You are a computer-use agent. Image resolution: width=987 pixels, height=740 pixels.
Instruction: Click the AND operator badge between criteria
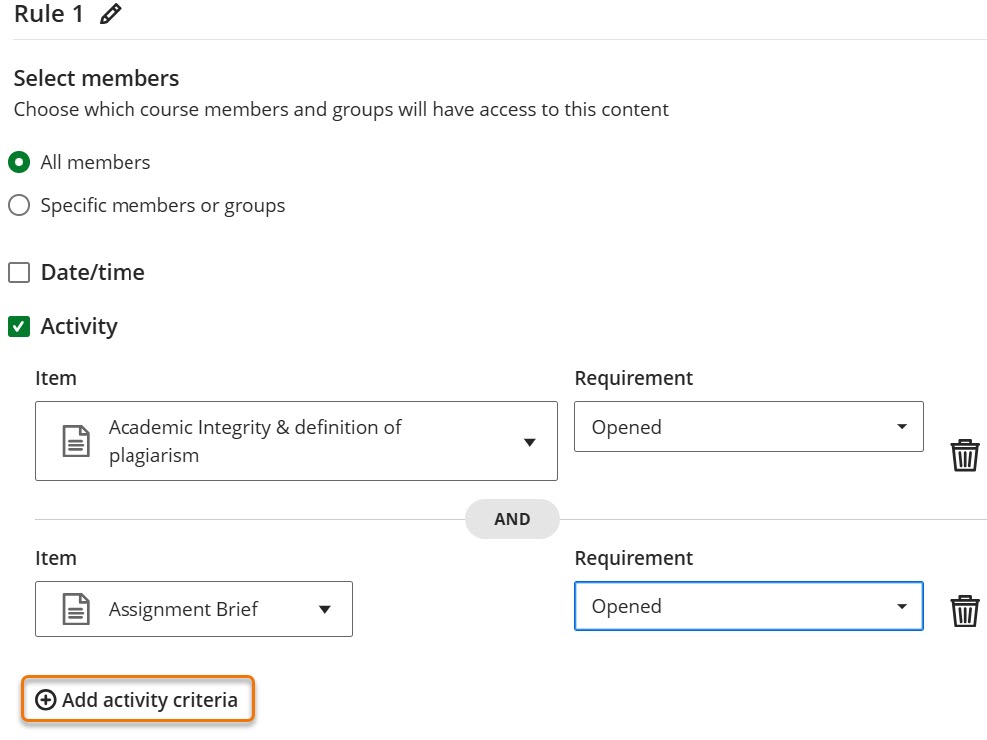pyautogui.click(x=512, y=519)
